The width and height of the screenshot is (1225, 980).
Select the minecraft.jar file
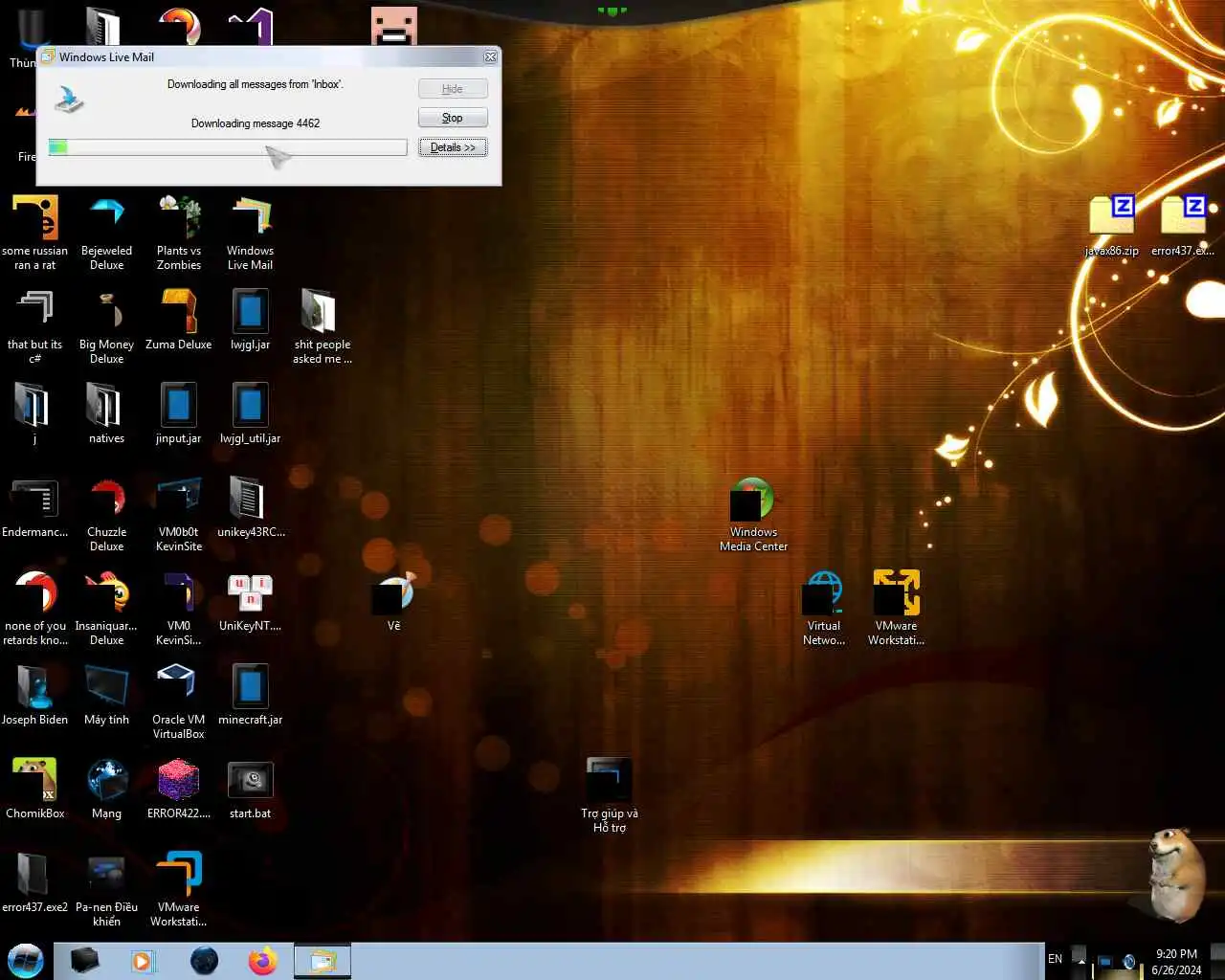(250, 695)
